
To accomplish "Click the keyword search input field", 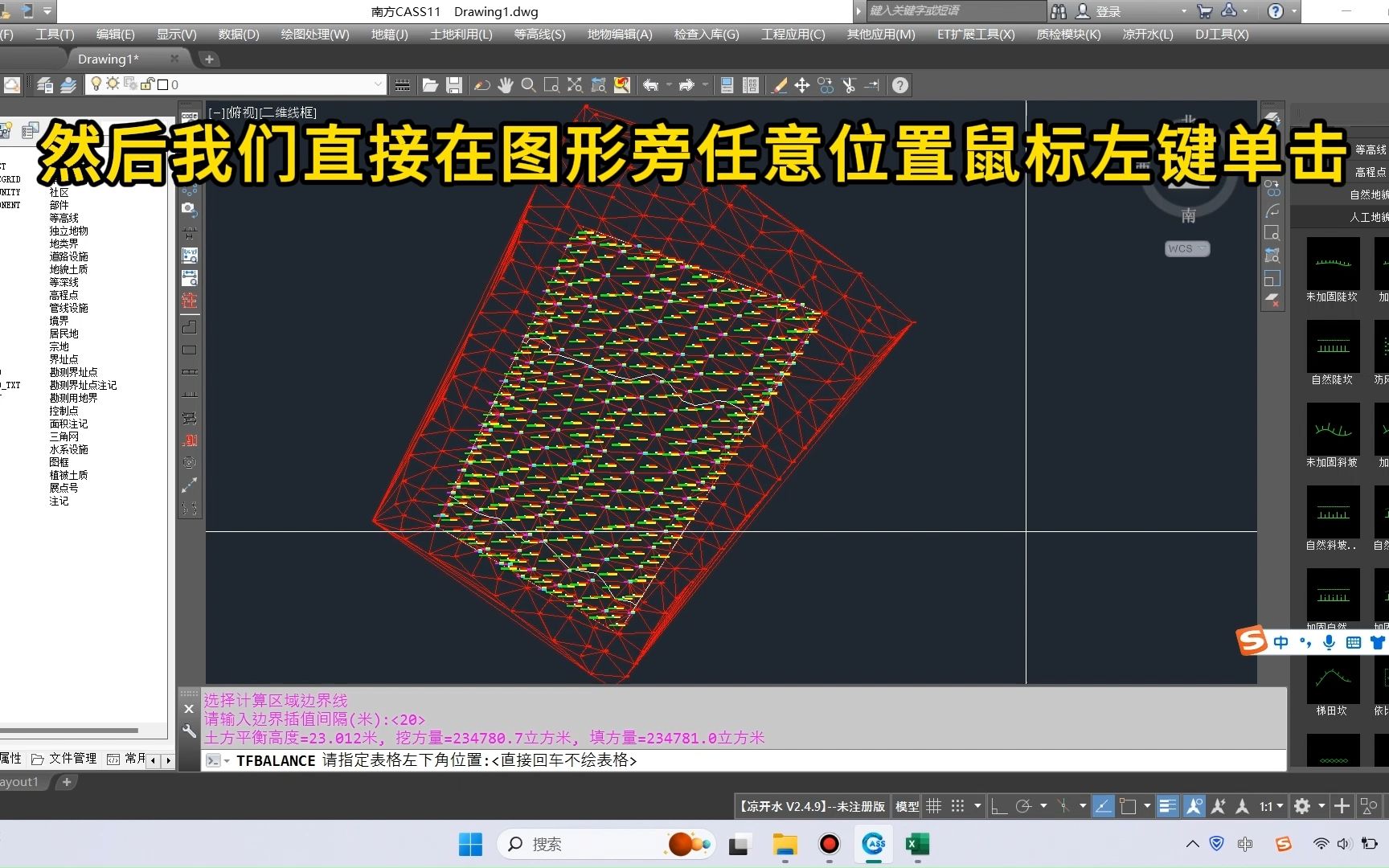I will [955, 11].
